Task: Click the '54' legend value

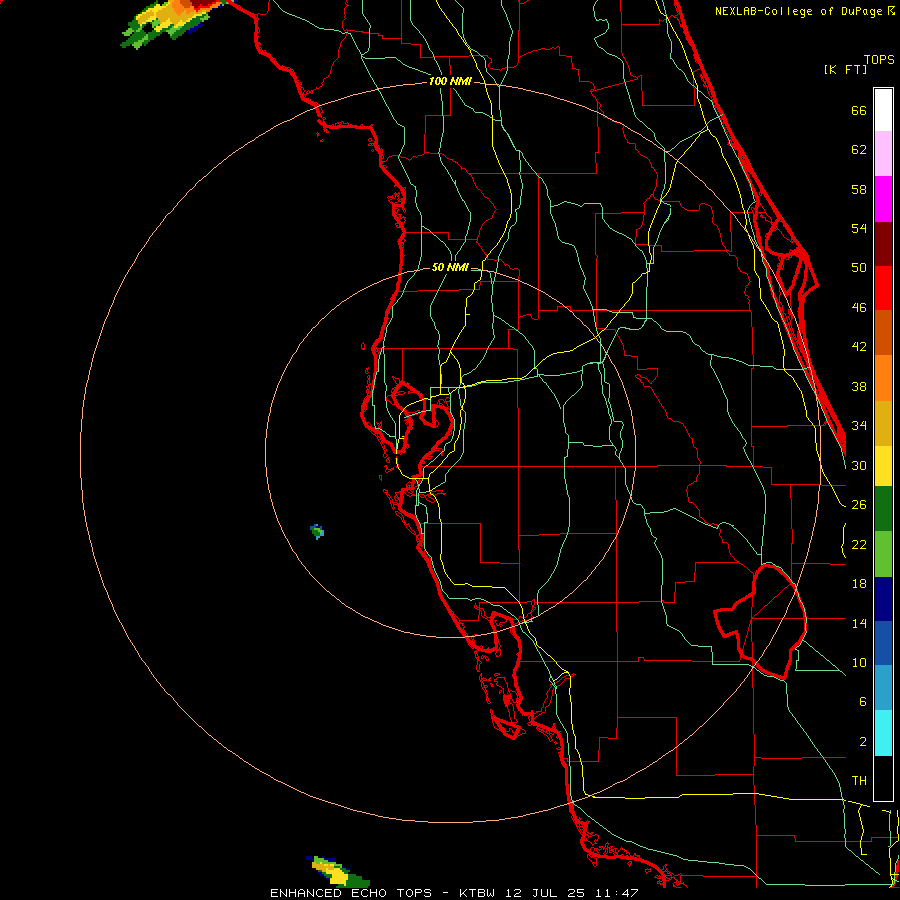Action: pyautogui.click(x=859, y=228)
